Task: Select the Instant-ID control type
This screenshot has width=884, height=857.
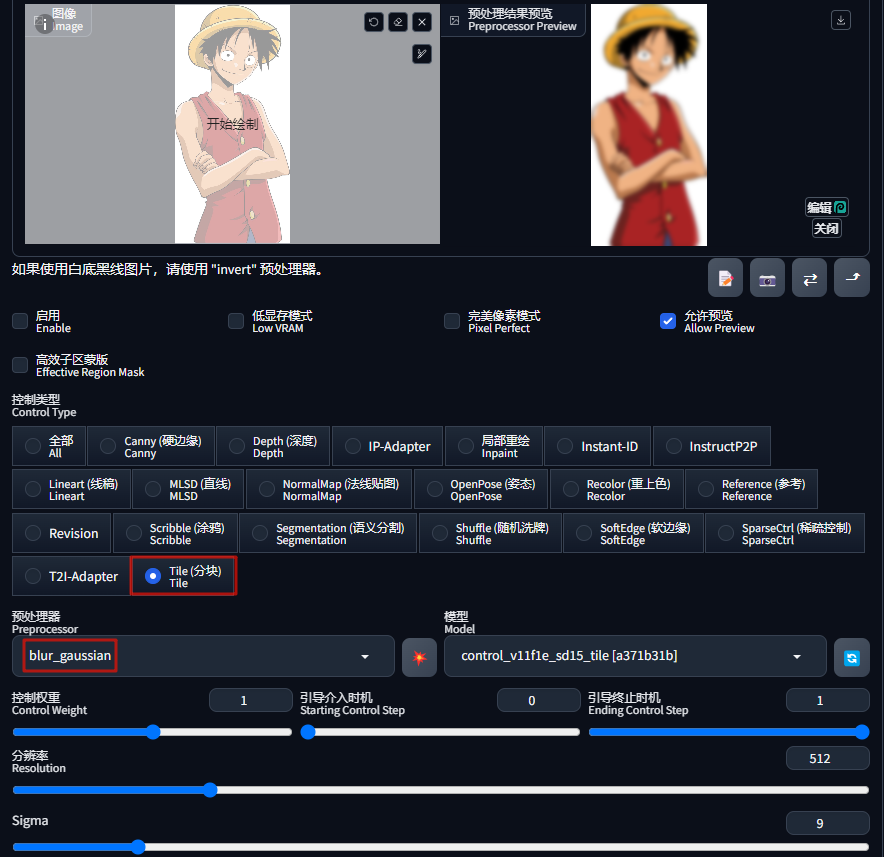Action: [598, 446]
